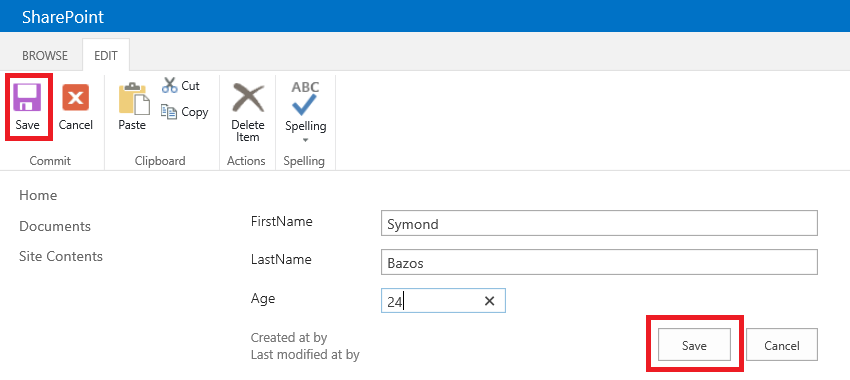Clear the Age field with the X
This screenshot has width=850, height=380.
pos(490,301)
